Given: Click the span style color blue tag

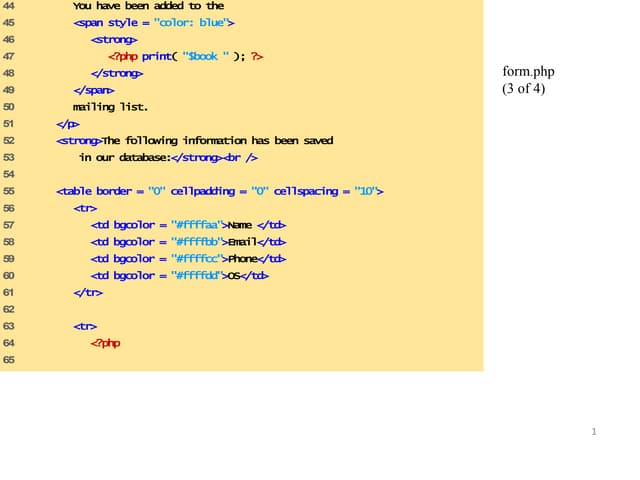Looking at the screenshot, I should 154,22.
